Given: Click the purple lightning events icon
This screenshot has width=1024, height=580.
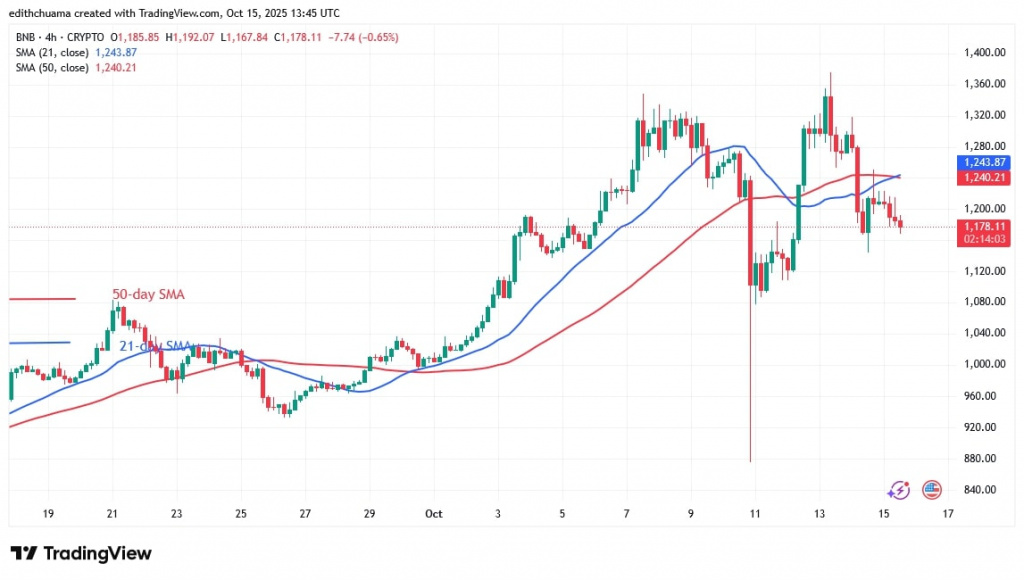Looking at the screenshot, I should 898,489.
